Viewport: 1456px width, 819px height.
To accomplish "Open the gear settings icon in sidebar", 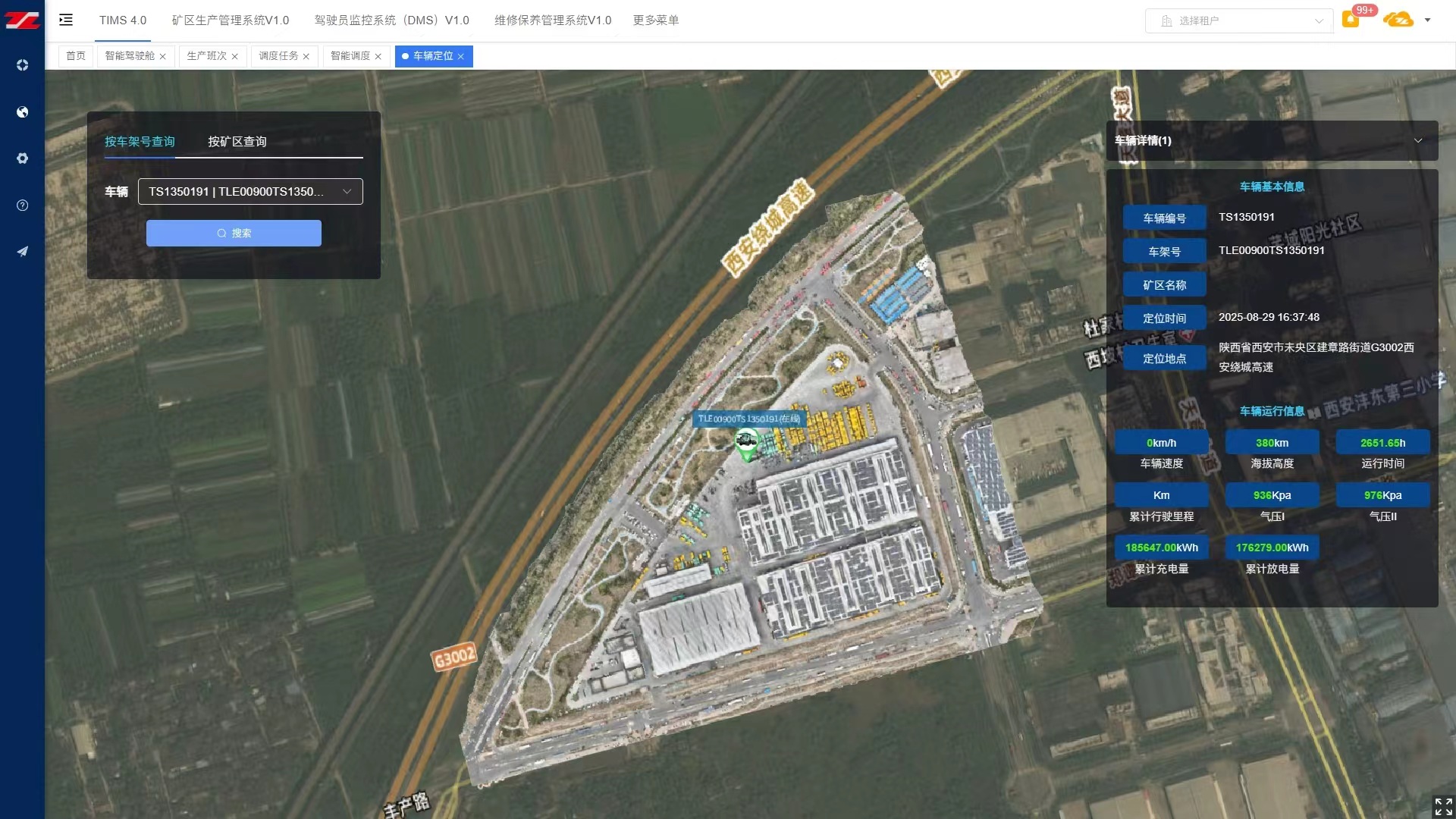I will (22, 158).
